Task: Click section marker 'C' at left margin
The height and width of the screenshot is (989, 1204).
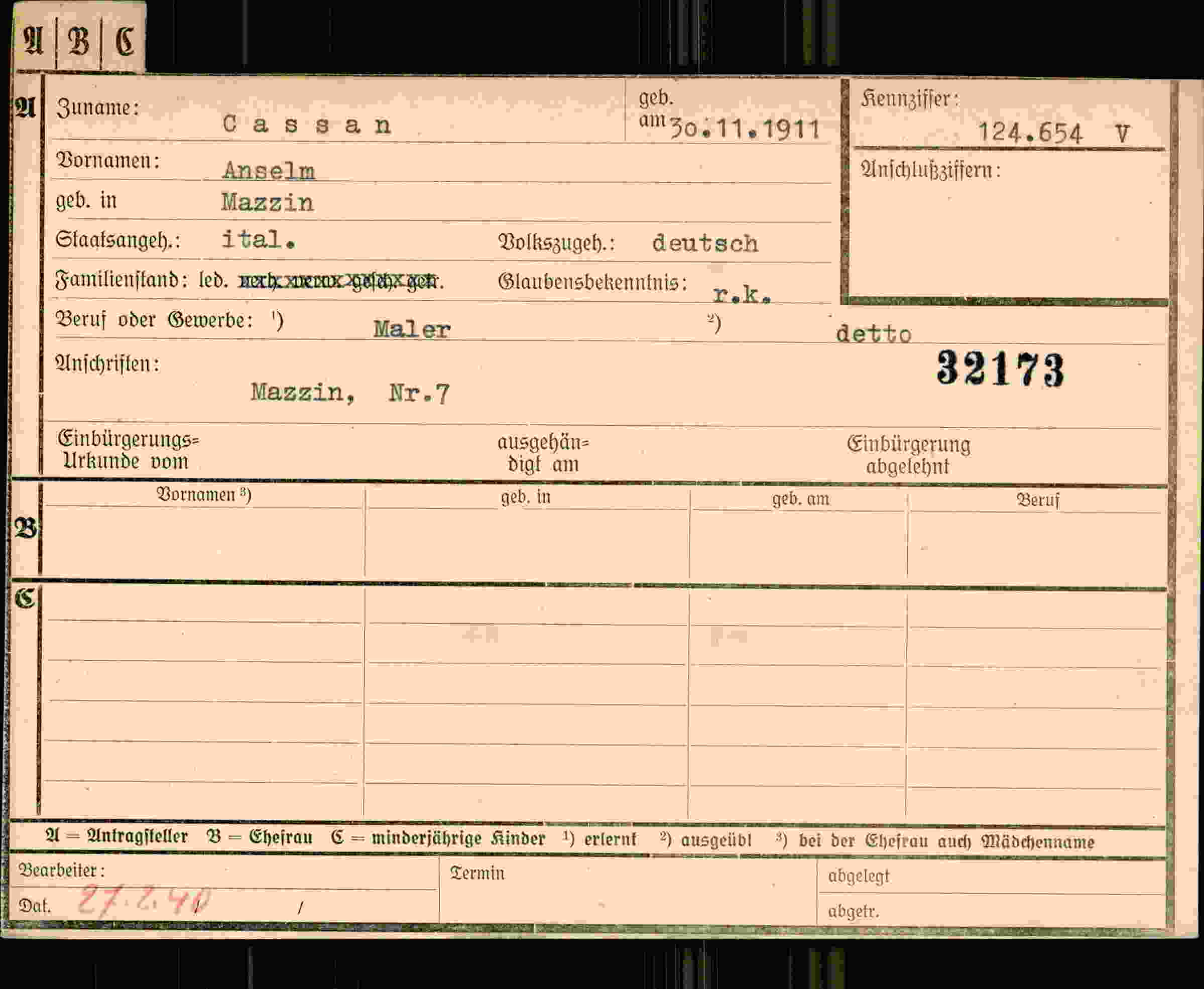Action: [25, 598]
